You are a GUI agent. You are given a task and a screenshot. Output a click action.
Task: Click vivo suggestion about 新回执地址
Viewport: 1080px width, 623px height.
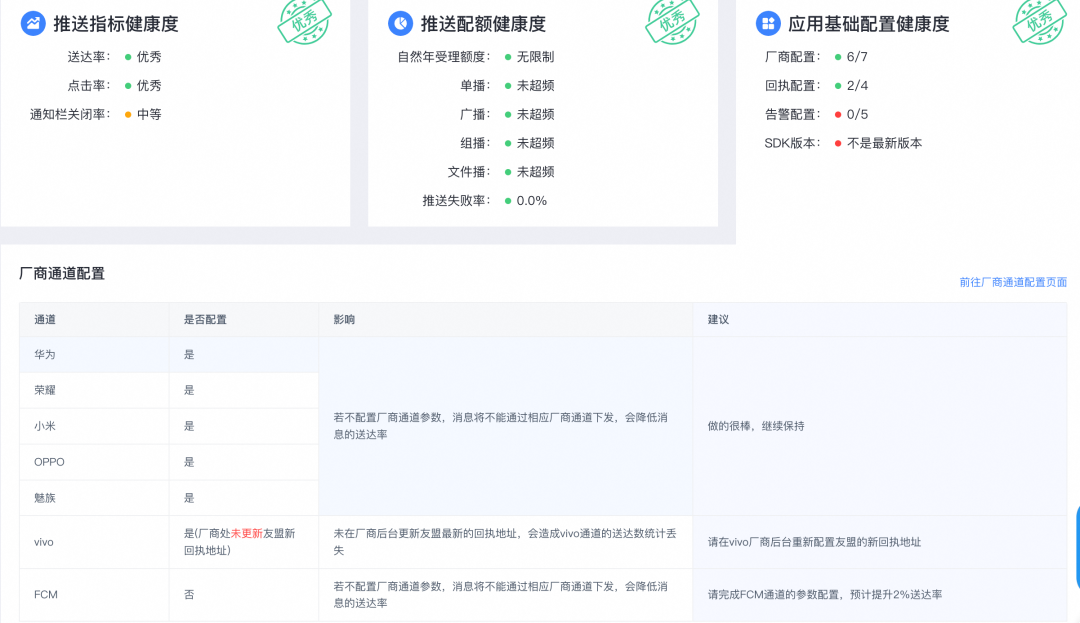pos(814,542)
